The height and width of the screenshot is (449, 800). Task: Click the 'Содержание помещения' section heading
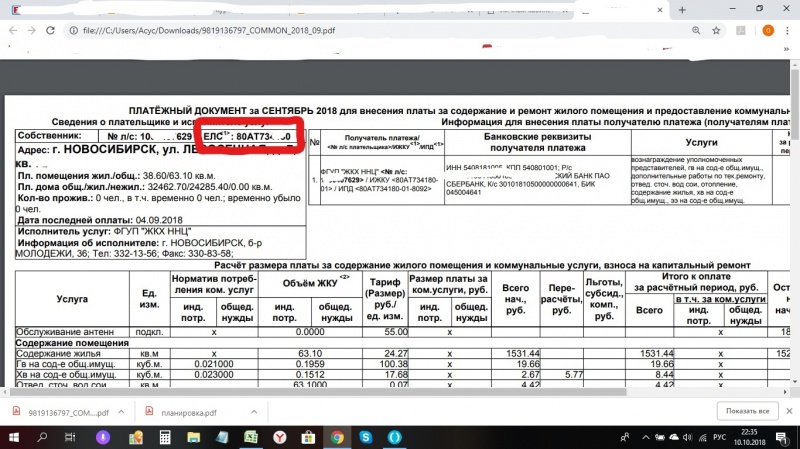(x=72, y=343)
